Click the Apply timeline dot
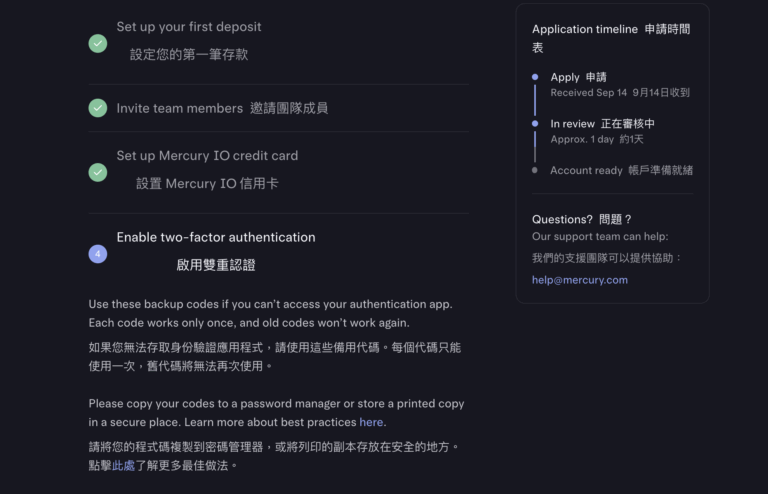 (535, 77)
